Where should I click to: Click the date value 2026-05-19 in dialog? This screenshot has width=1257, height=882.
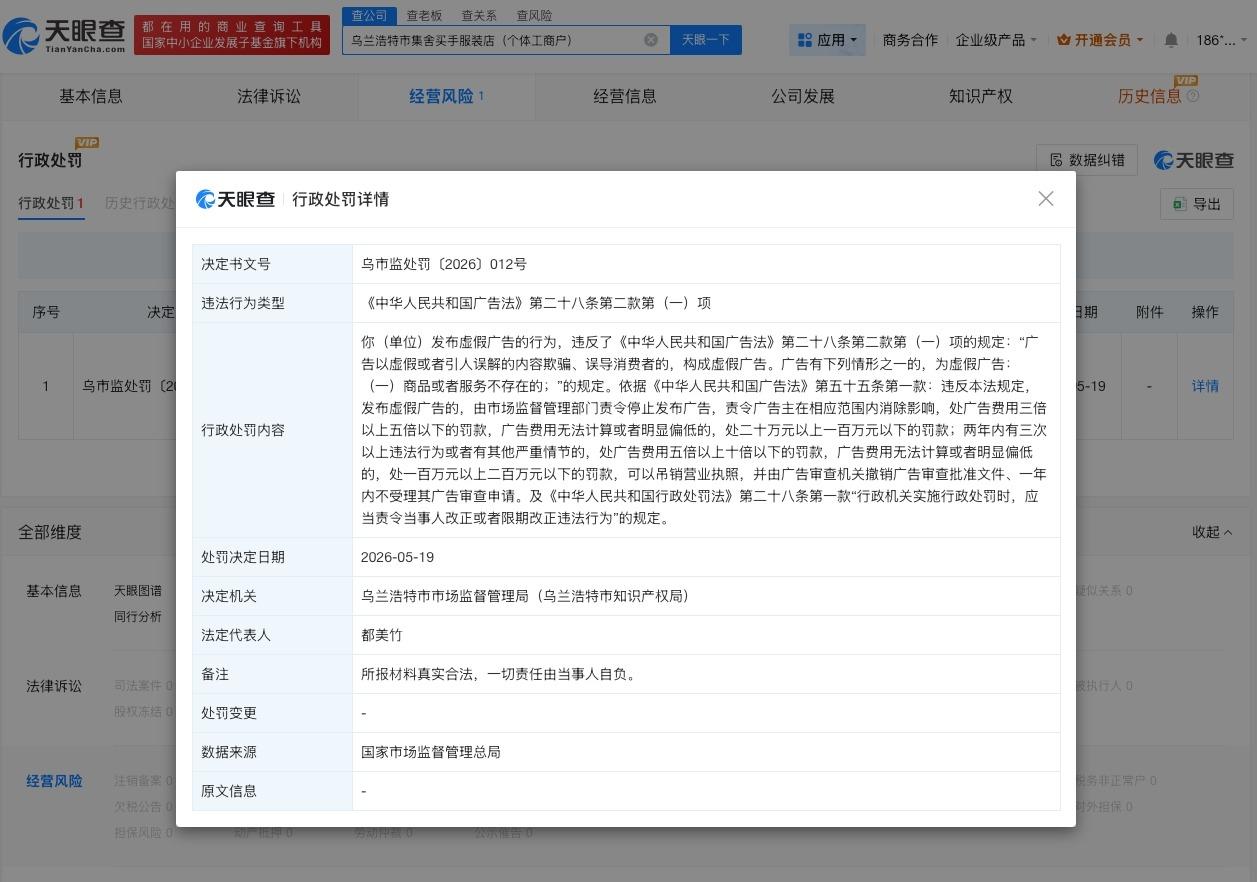[398, 557]
